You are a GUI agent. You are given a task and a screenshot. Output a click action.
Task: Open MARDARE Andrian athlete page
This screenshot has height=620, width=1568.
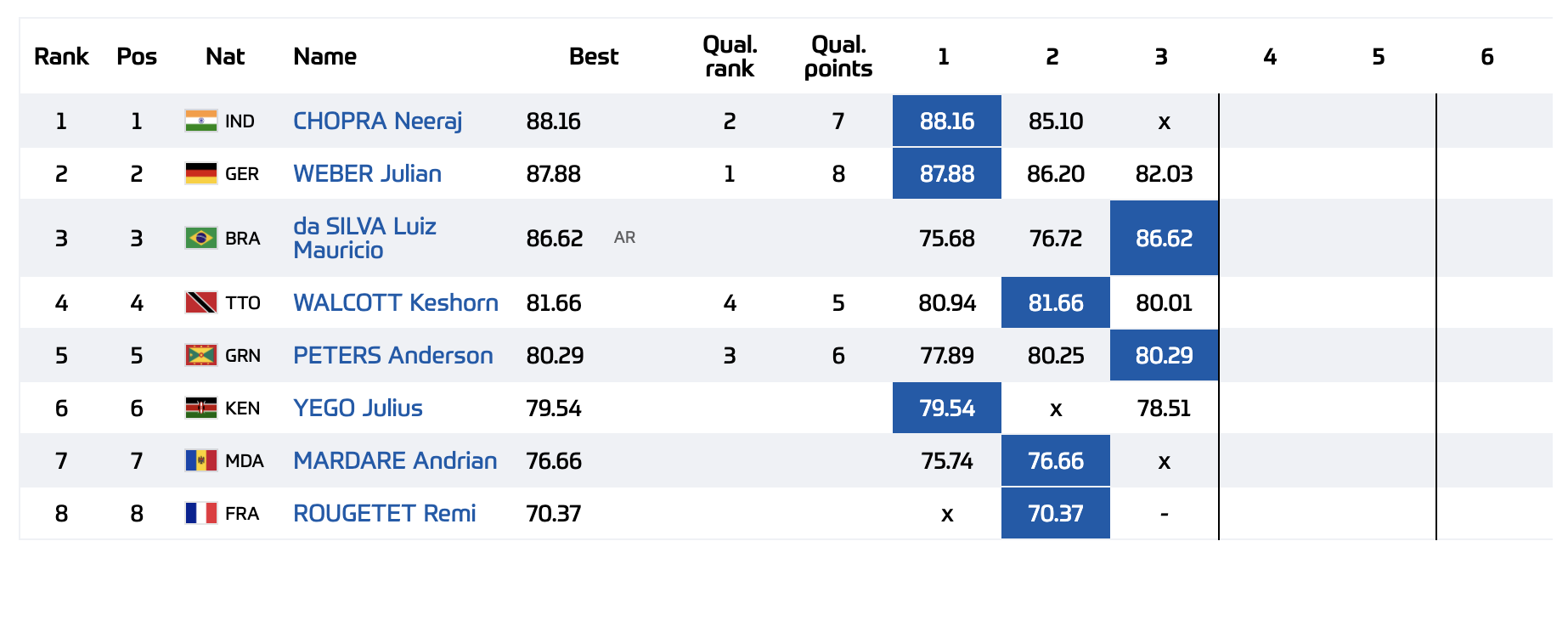click(395, 460)
